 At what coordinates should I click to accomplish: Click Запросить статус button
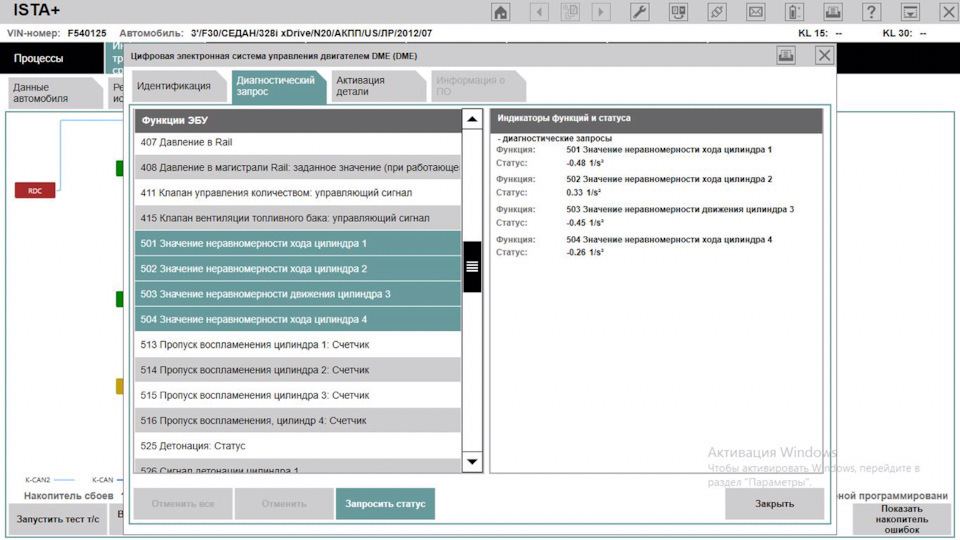pos(385,503)
